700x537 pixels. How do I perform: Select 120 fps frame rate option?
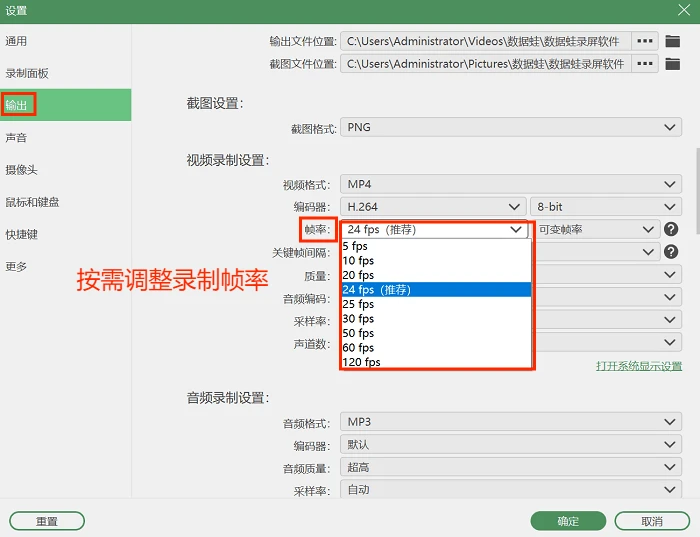(437, 362)
